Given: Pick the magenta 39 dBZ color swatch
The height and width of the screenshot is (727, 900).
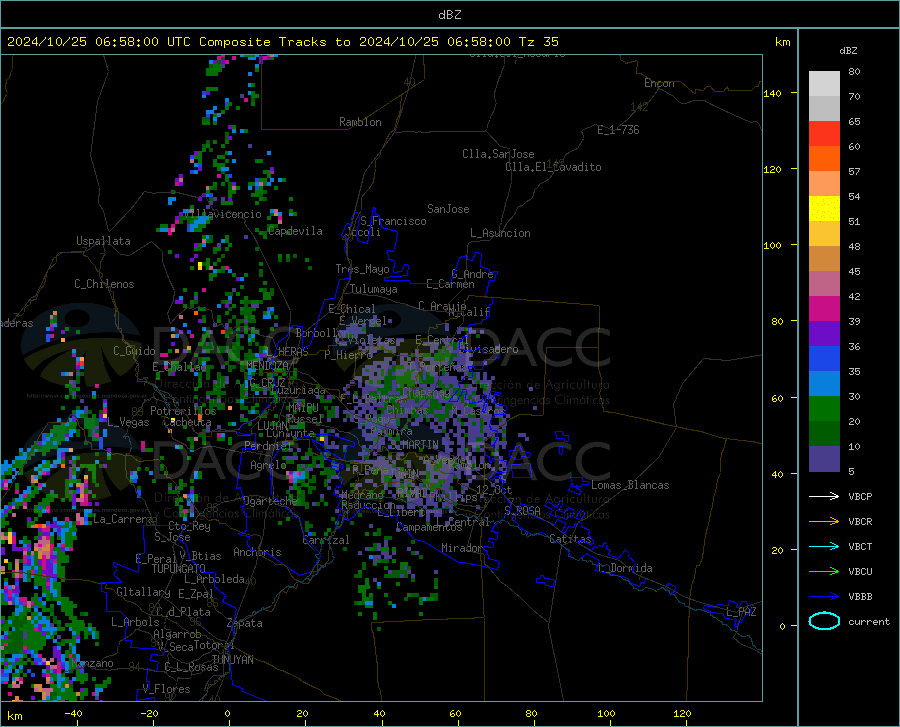Looking at the screenshot, I should (x=824, y=309).
